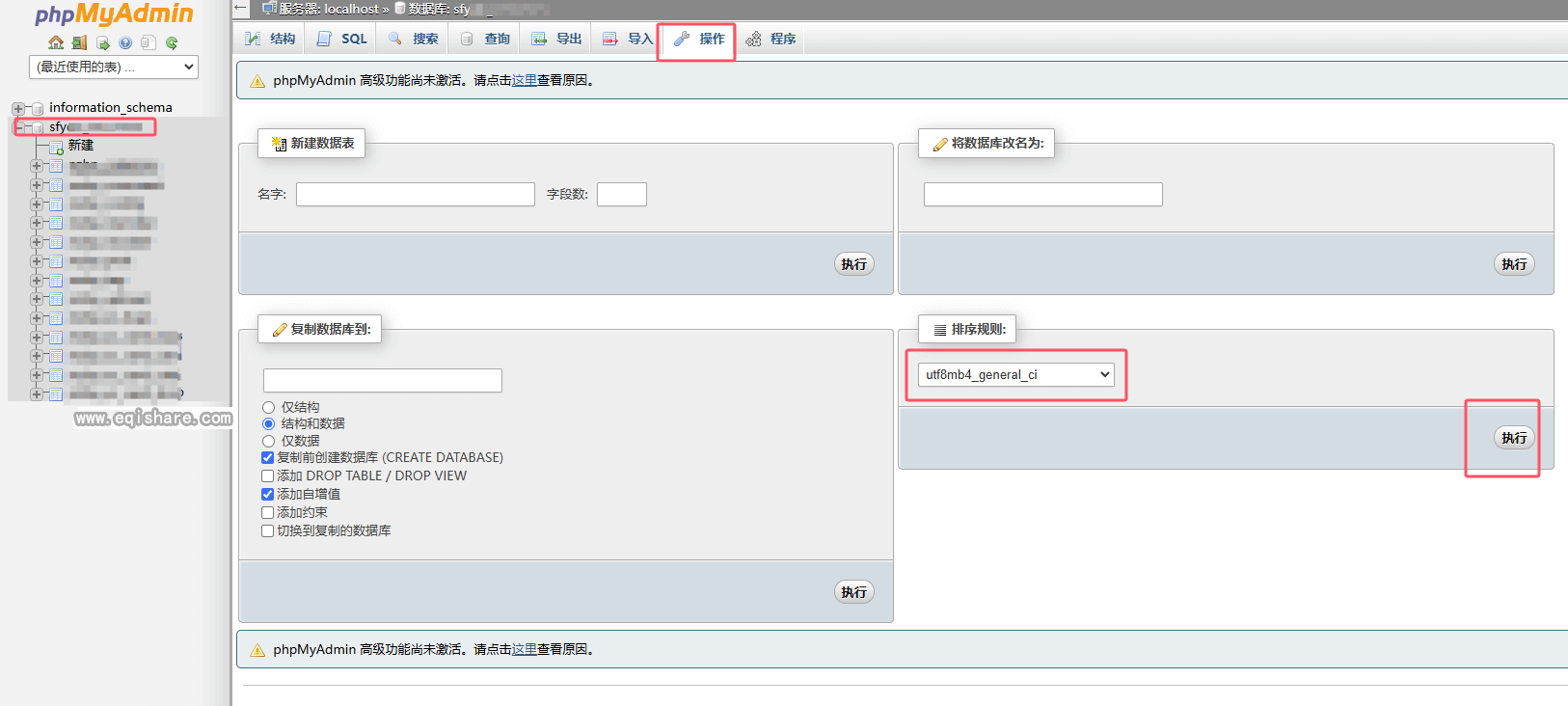Open the query window icon
This screenshot has width=1568, height=706.
(102, 42)
